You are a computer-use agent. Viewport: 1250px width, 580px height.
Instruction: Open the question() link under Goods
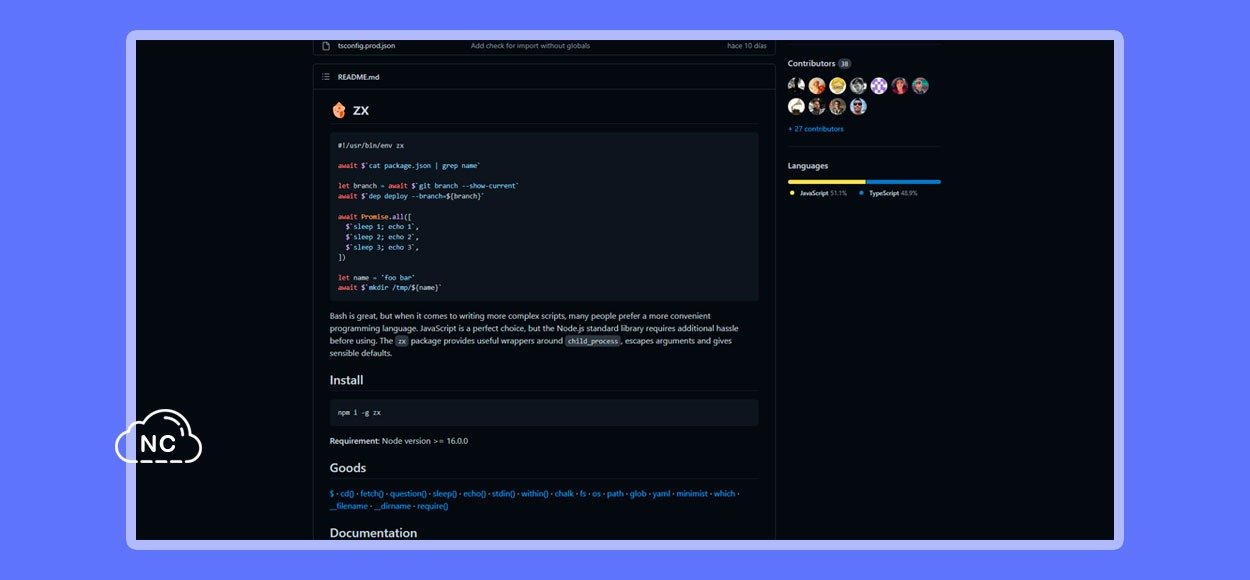tap(408, 493)
